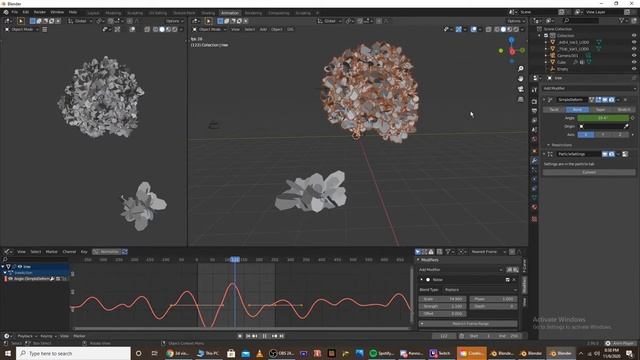Click the zoom magnifier icon in the viewport
Image resolution: width=640 pixels, height=360 pixels.
click(x=520, y=69)
